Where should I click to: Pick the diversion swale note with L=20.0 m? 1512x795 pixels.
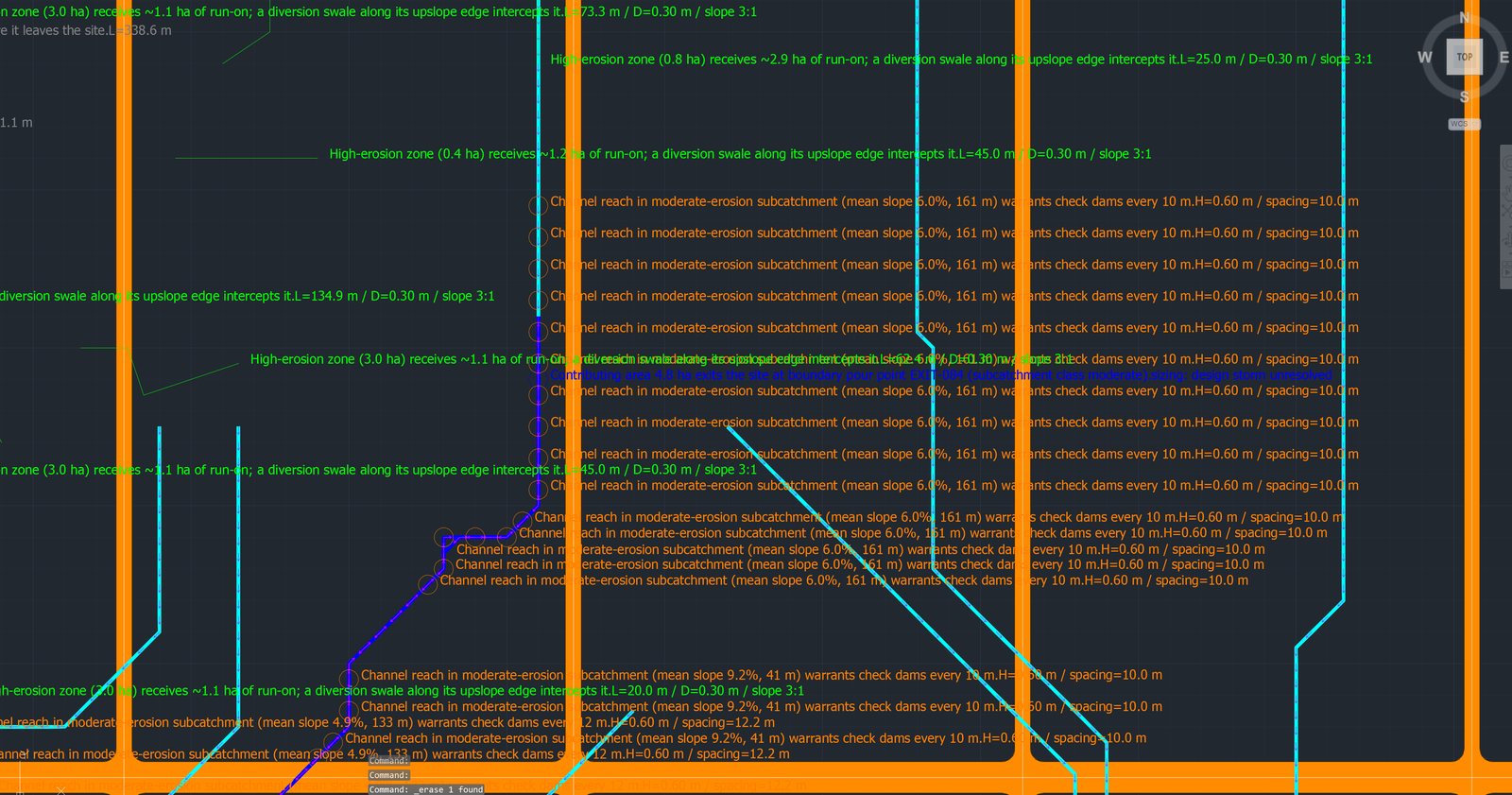click(402, 691)
